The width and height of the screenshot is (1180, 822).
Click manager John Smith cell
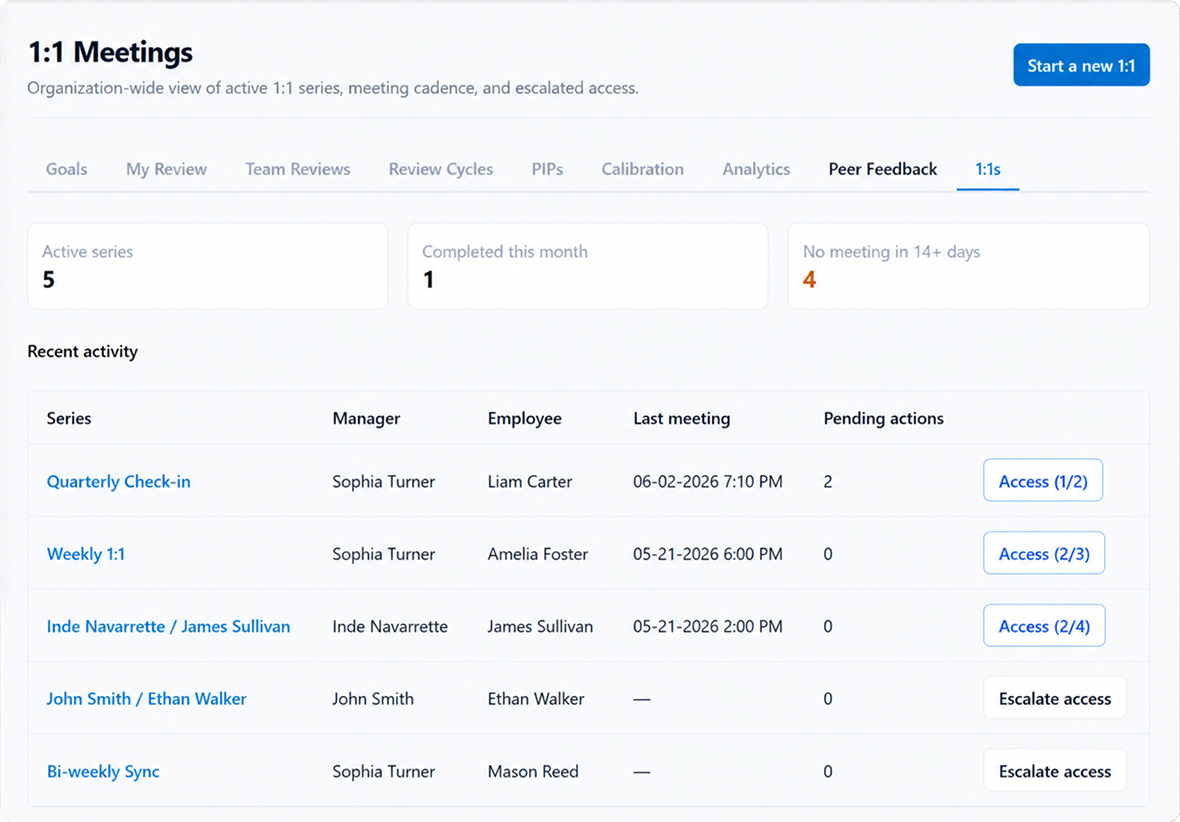pos(373,699)
